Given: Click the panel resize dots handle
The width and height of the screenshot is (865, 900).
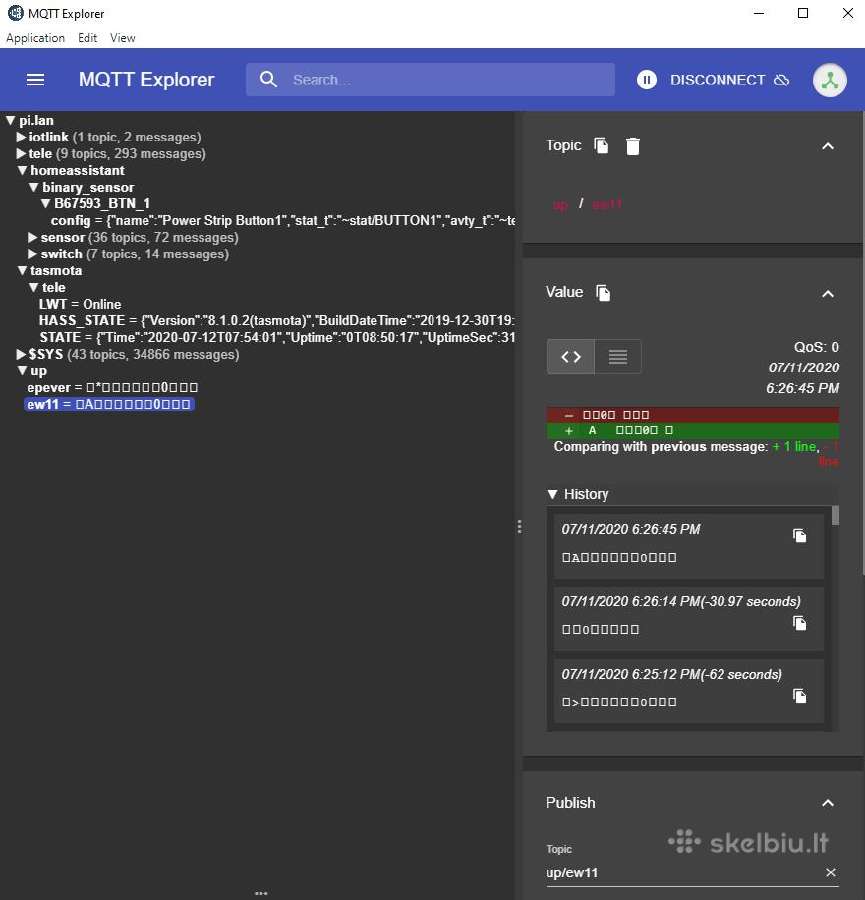Looking at the screenshot, I should (x=519, y=527).
